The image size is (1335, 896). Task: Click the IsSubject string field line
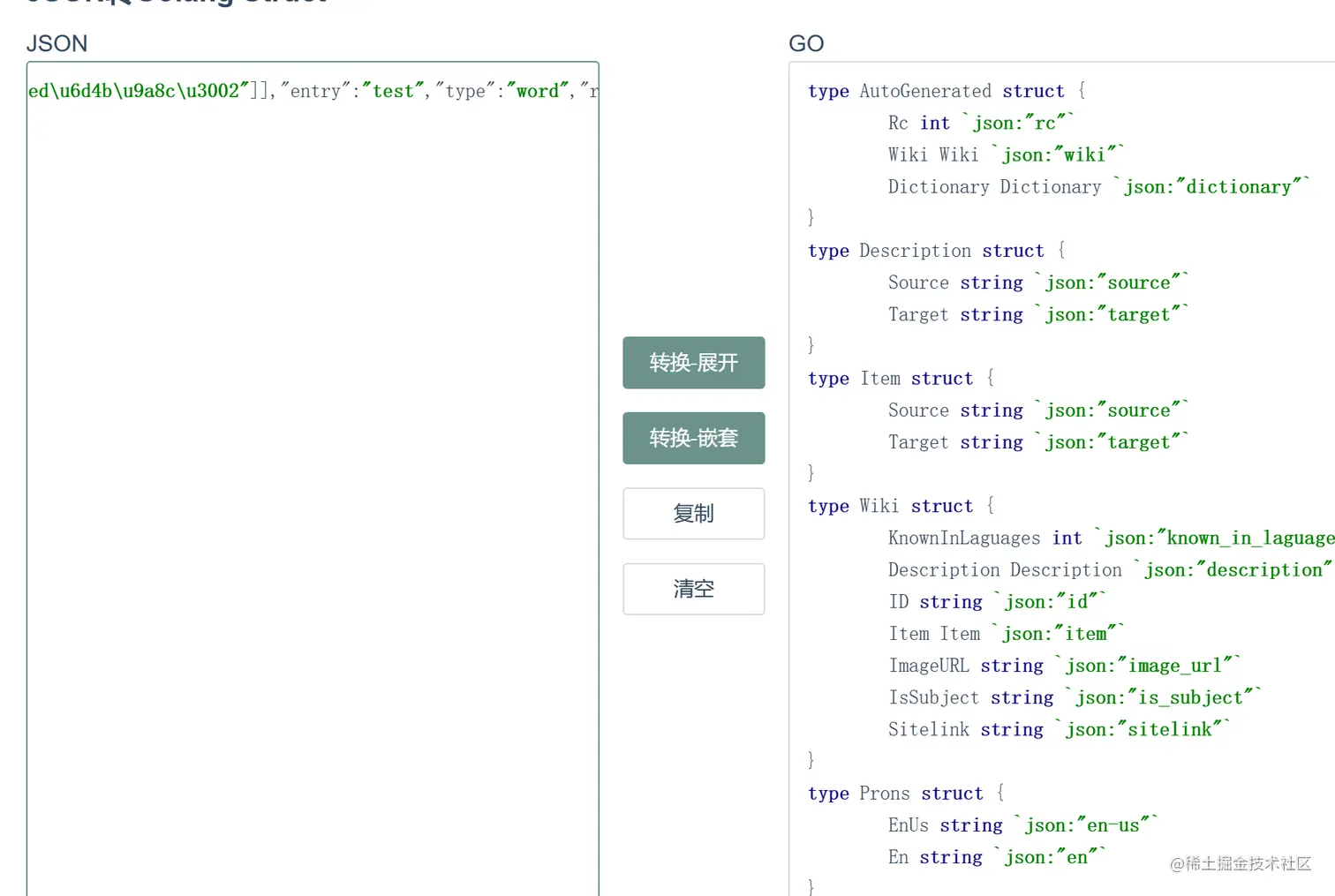tap(1075, 697)
